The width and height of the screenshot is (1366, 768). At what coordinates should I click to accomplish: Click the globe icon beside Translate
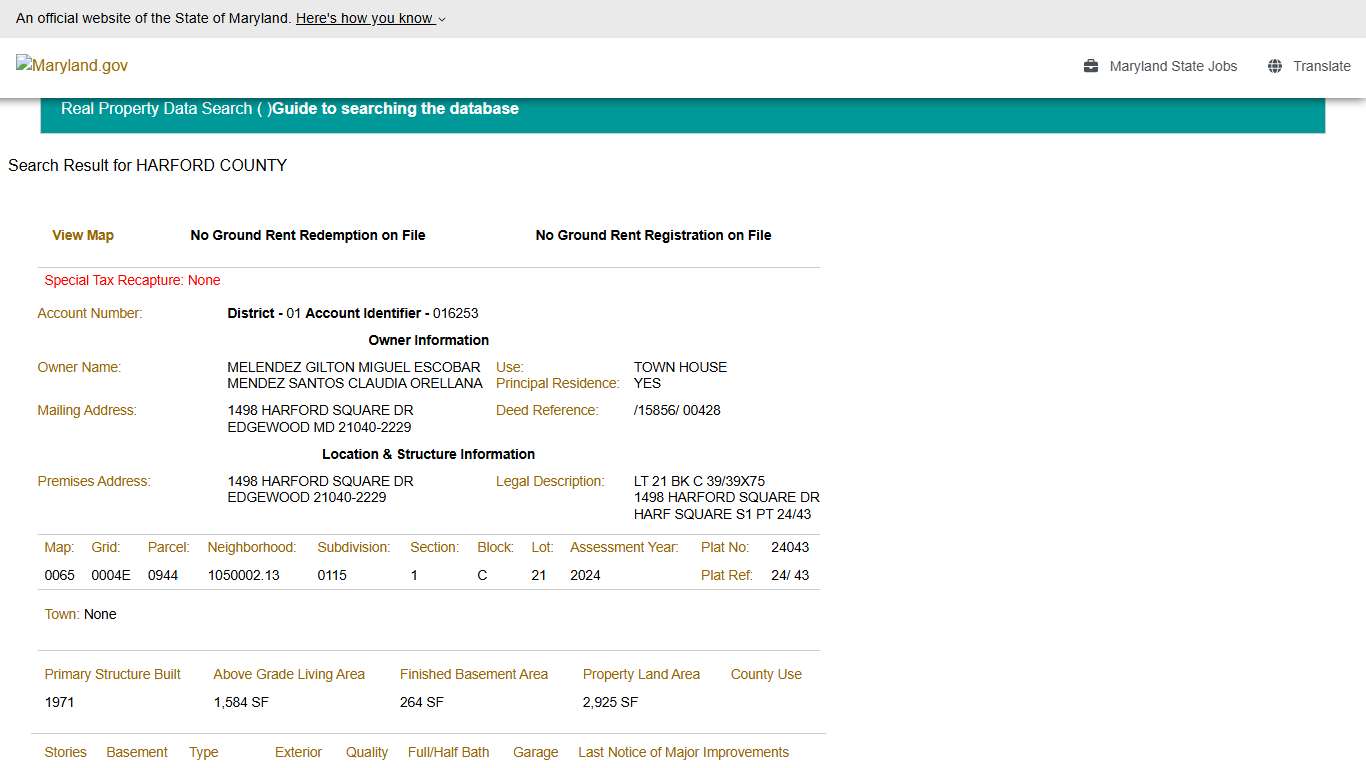pyautogui.click(x=1275, y=66)
